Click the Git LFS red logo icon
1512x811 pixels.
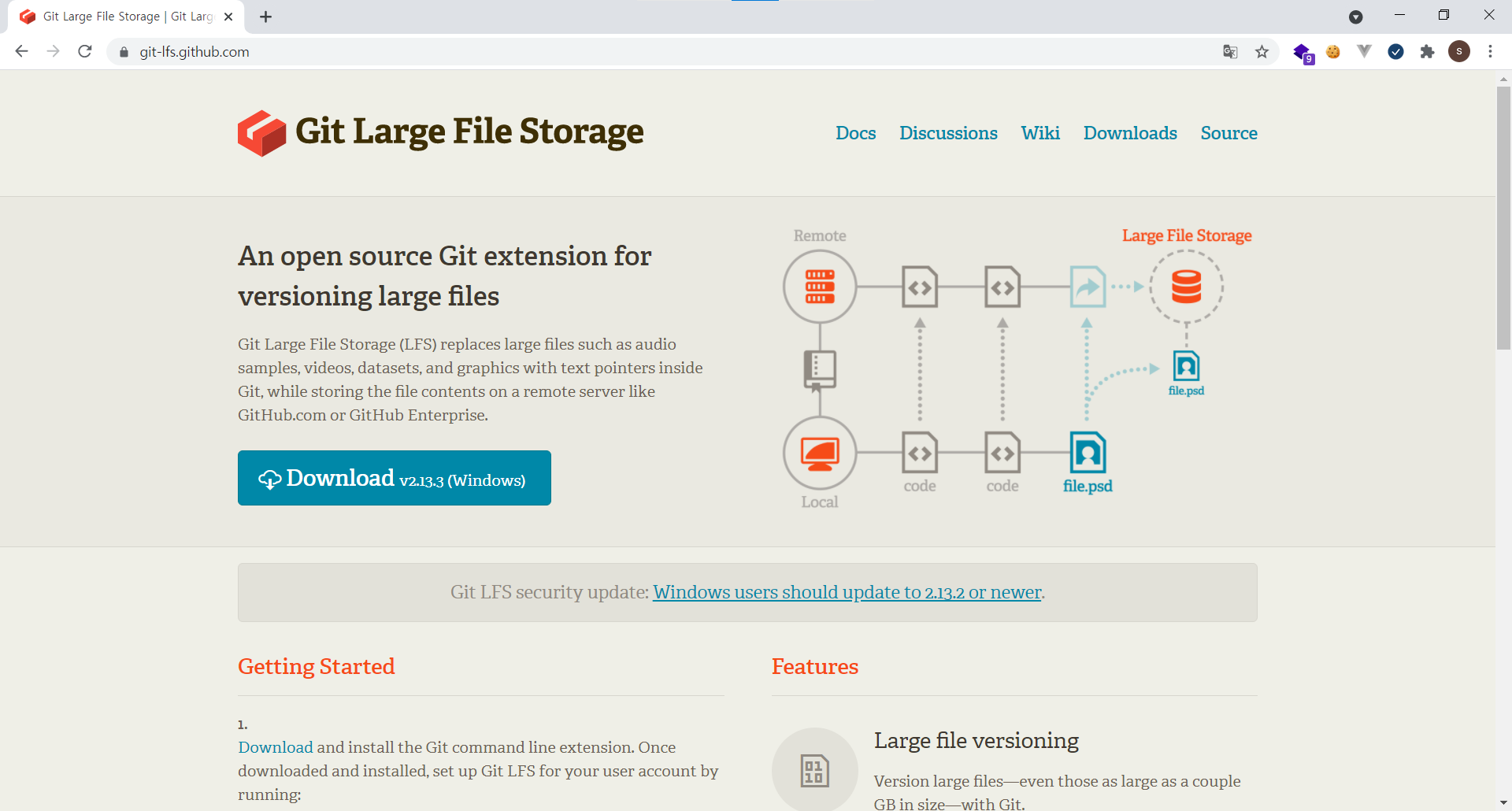260,132
